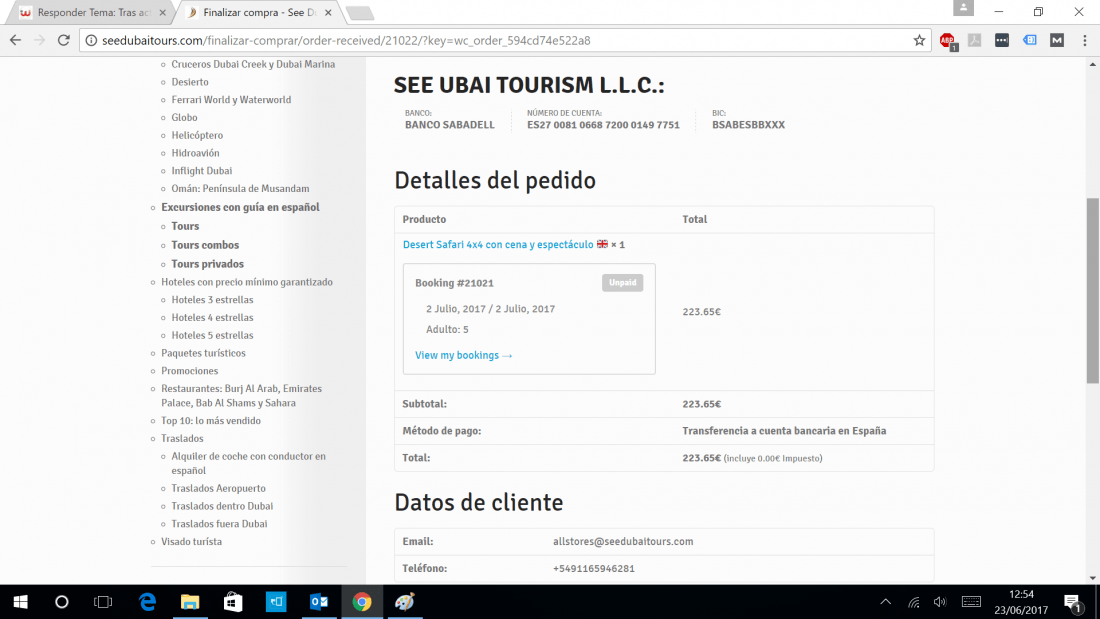
Task: Open Hoteles 5 estrellas link
Action: click(x=213, y=335)
